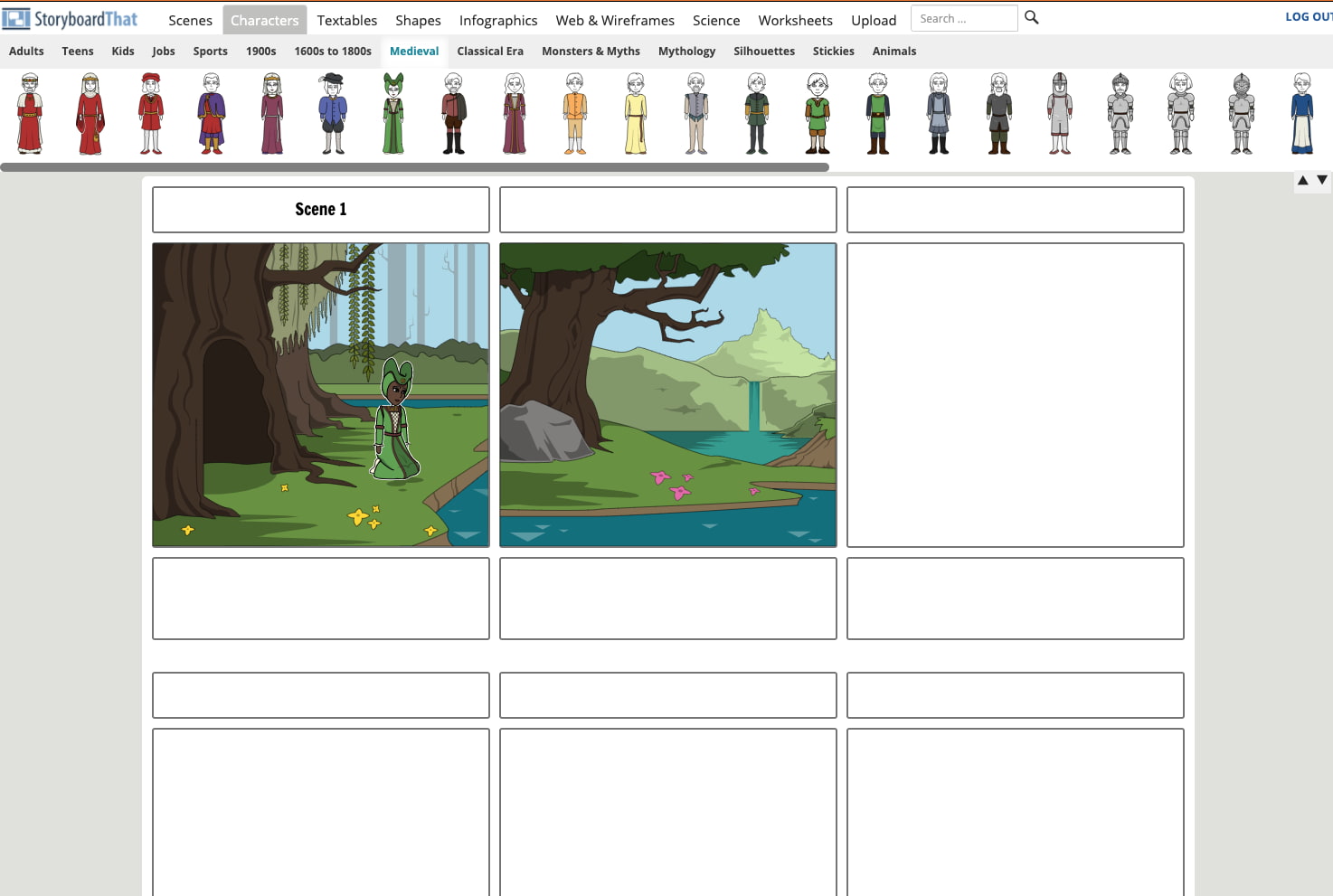This screenshot has height=896, width=1333.
Task: Pick the character in orange tunic
Action: click(575, 115)
